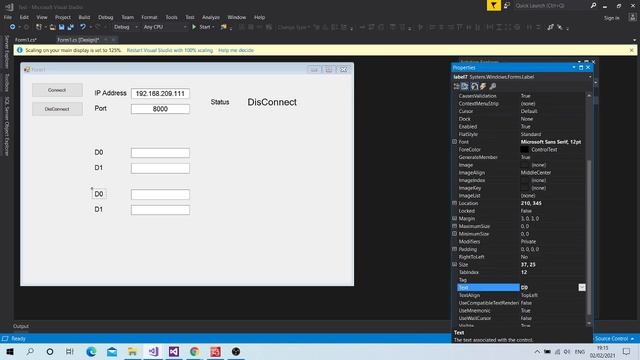Open the Windows Action Center notification icon

[x=627, y=351]
